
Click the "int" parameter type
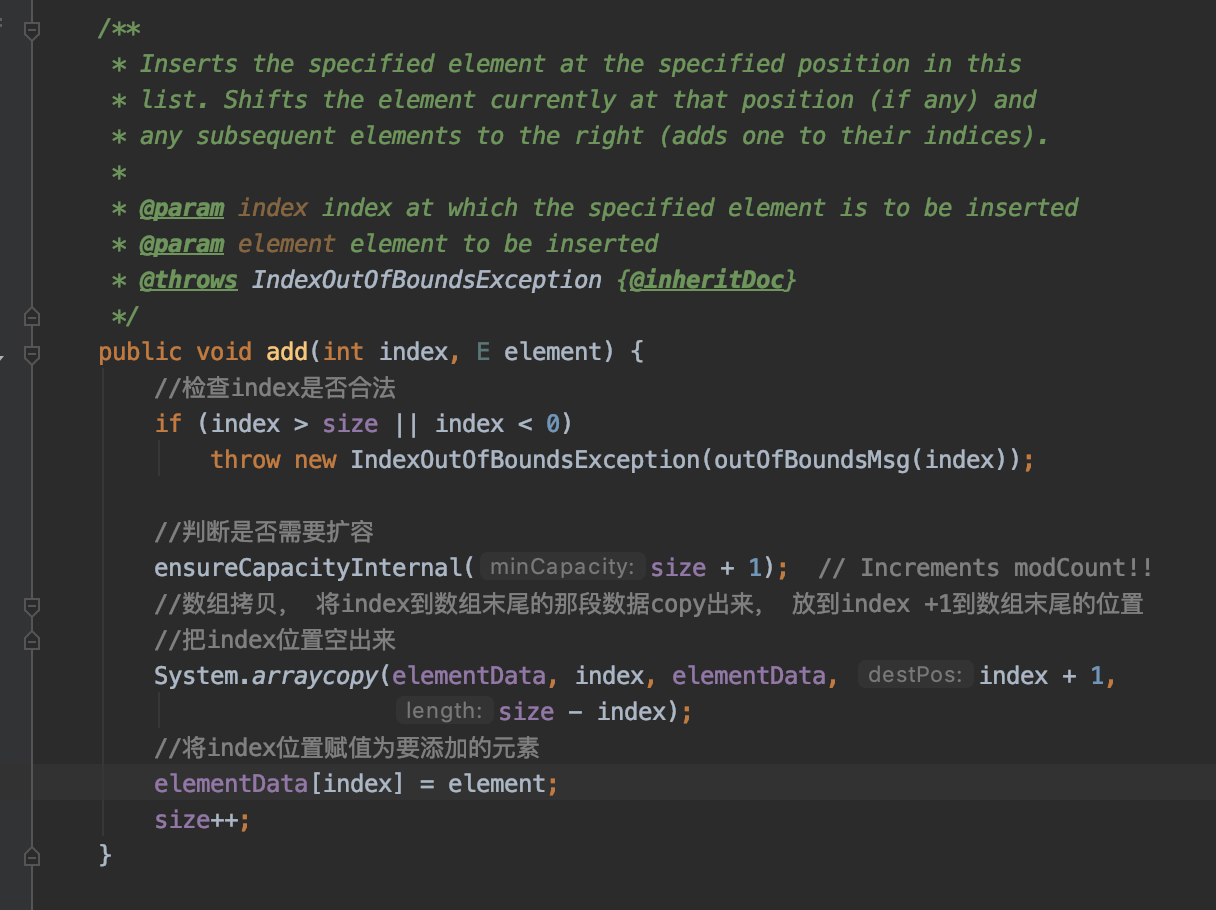(x=343, y=352)
